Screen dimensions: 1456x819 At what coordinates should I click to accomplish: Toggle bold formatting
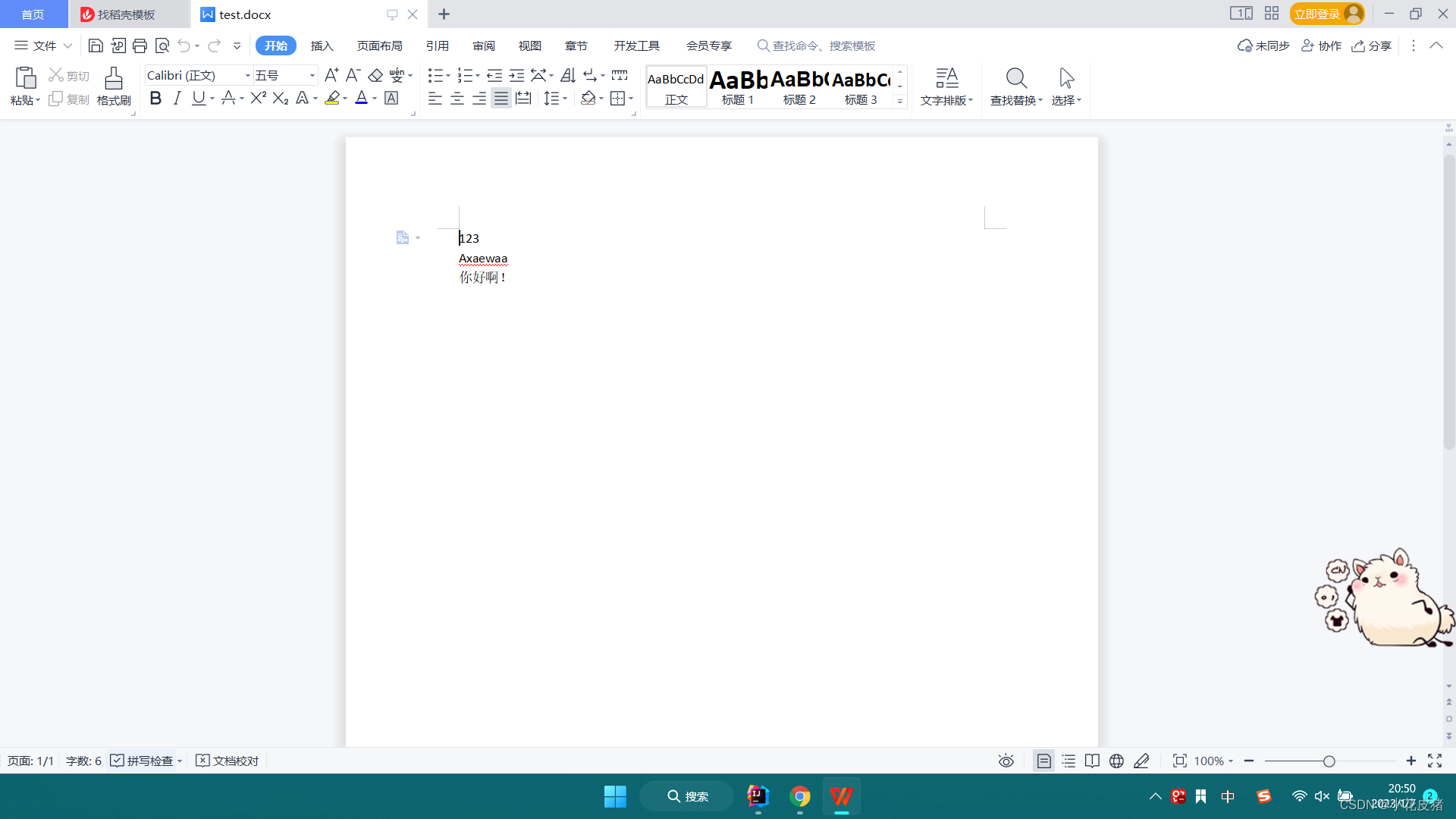pyautogui.click(x=155, y=98)
